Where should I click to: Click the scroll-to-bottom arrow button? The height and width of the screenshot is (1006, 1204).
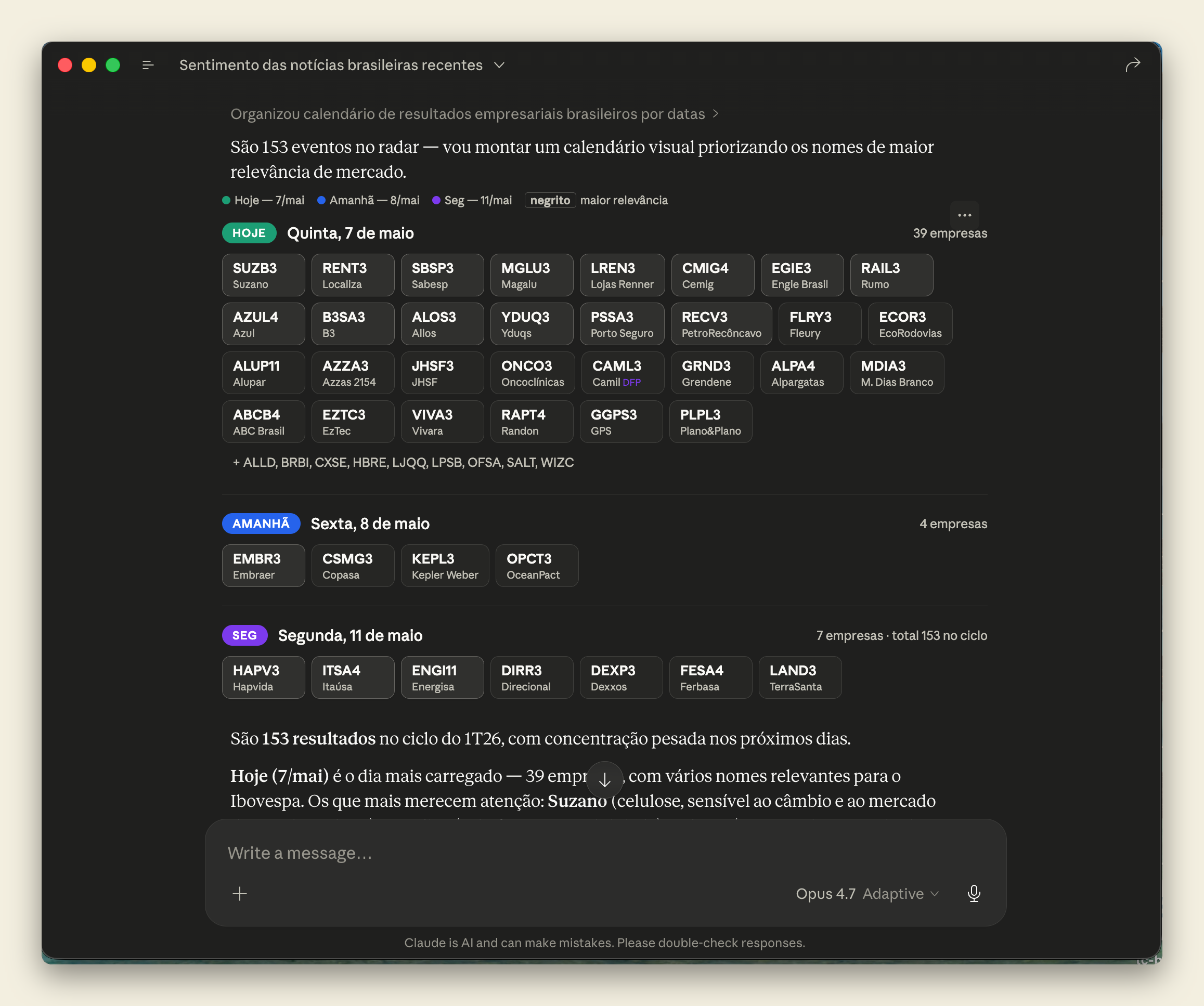point(604,779)
